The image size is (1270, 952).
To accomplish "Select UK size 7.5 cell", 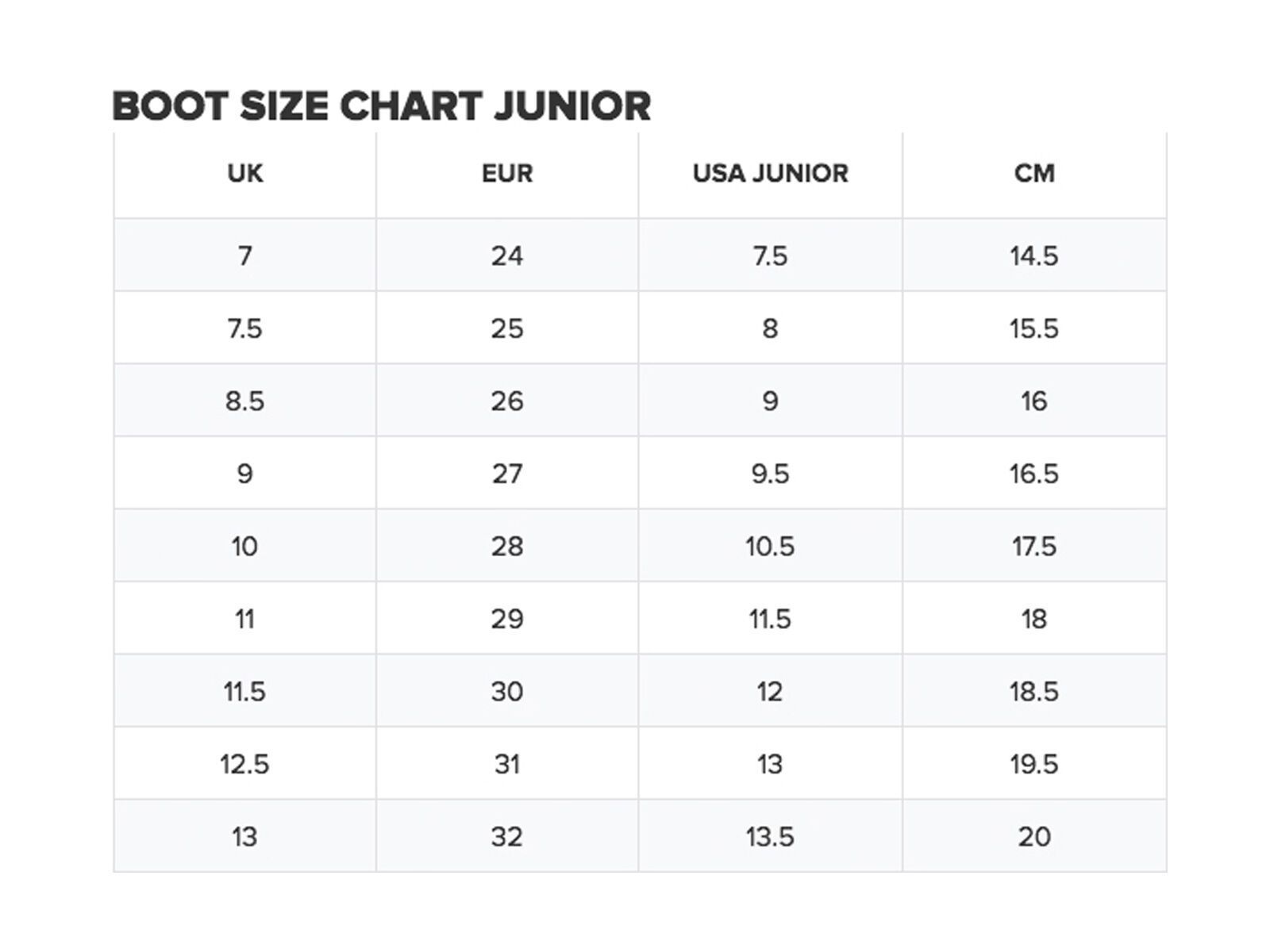I will pos(244,328).
